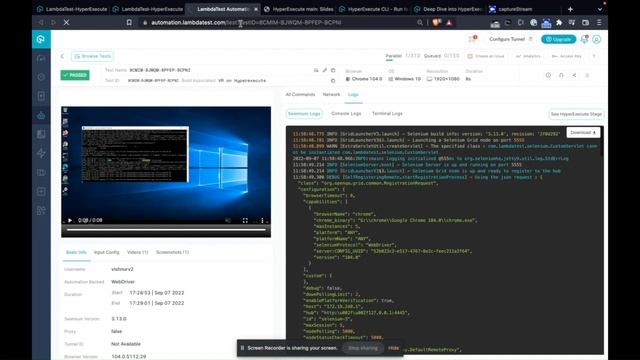
Task: Switch to HyperExecute main: Slides browser tab
Action: (x=298, y=9)
